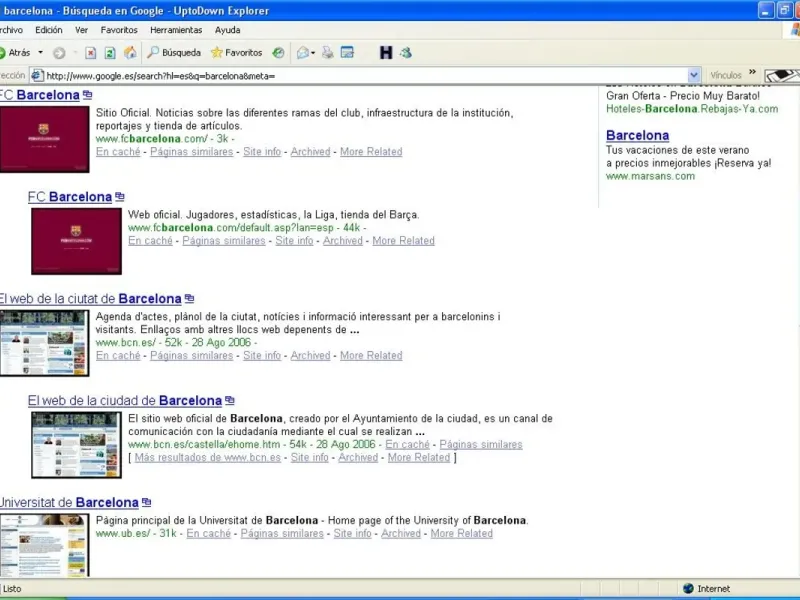Open second indented FC Barcelona result title
The image size is (800, 600).
70,197
